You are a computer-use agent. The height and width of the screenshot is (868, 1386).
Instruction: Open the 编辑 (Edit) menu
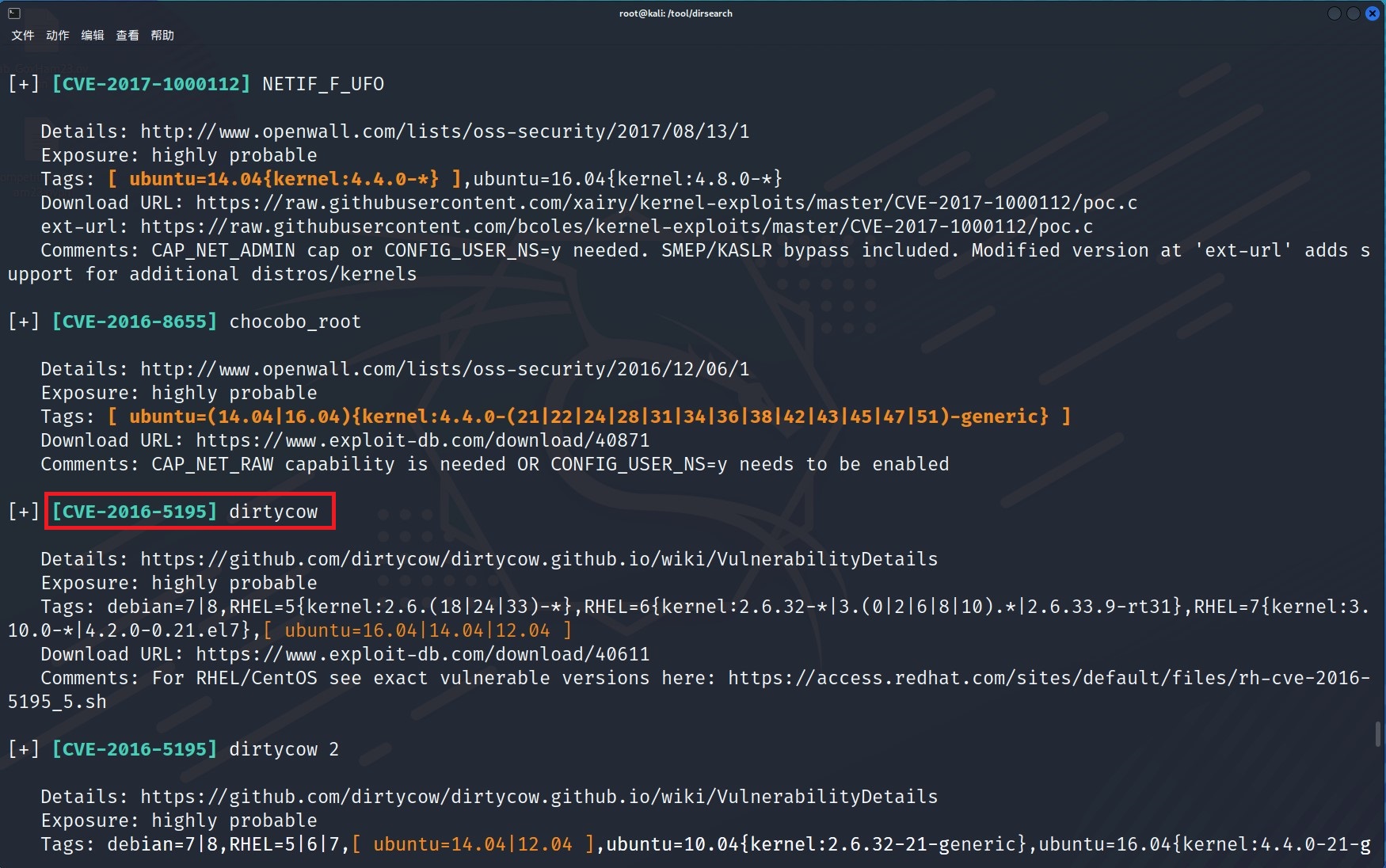tap(92, 35)
